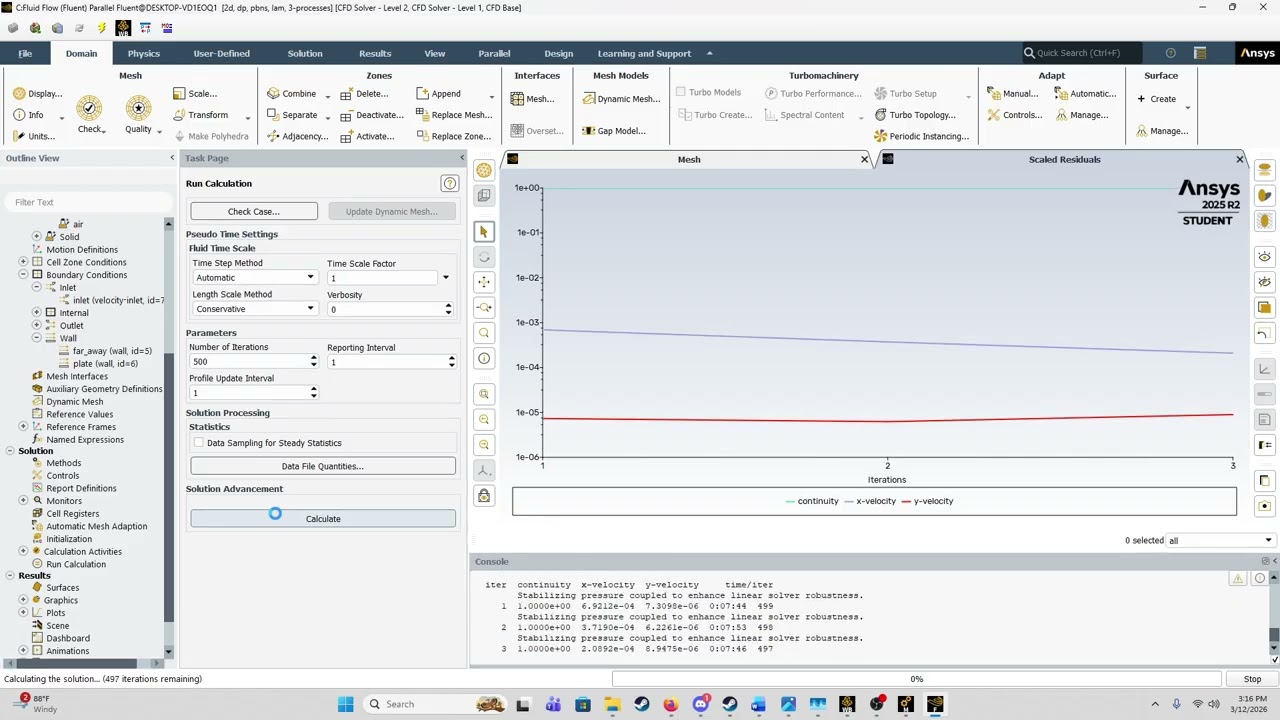This screenshot has height=720, width=1280.
Task: Enable Data Sampling for Steady Statistics
Action: point(199,443)
